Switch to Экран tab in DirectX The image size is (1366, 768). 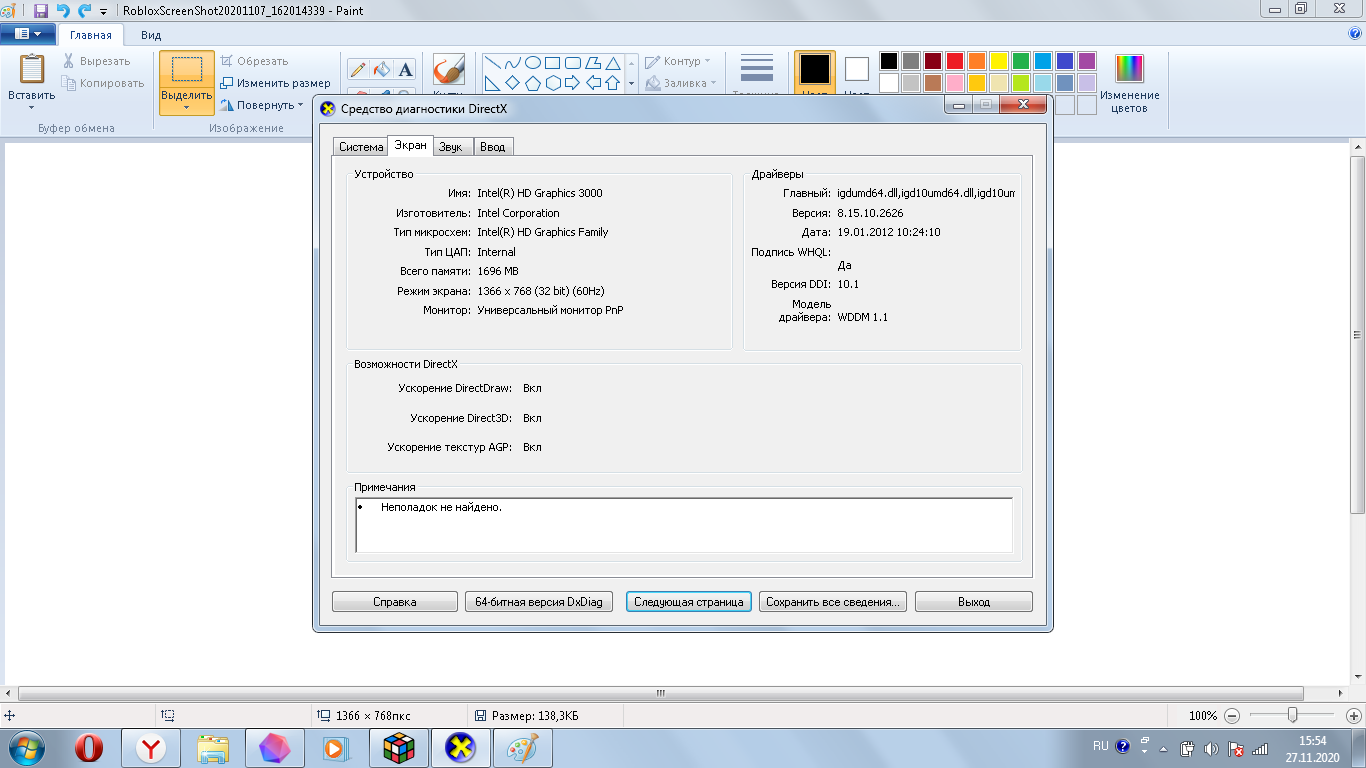point(410,146)
